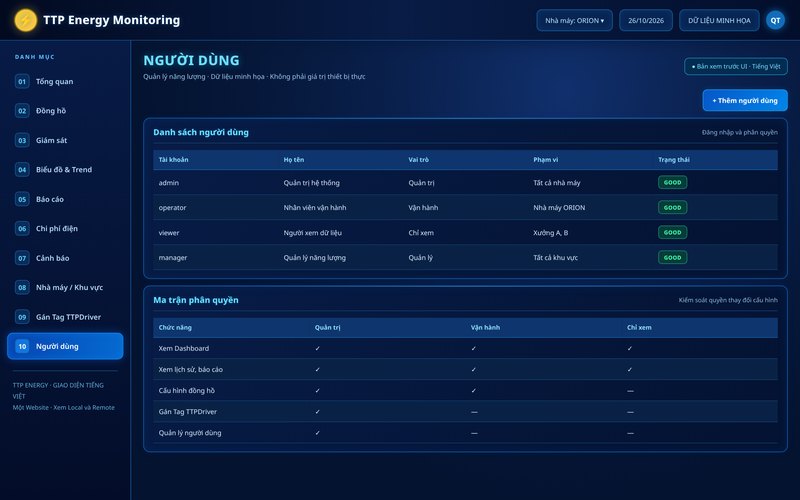Toggle Chỉ xem checkmark for Xem lịch sử, báo cáo

[630, 369]
